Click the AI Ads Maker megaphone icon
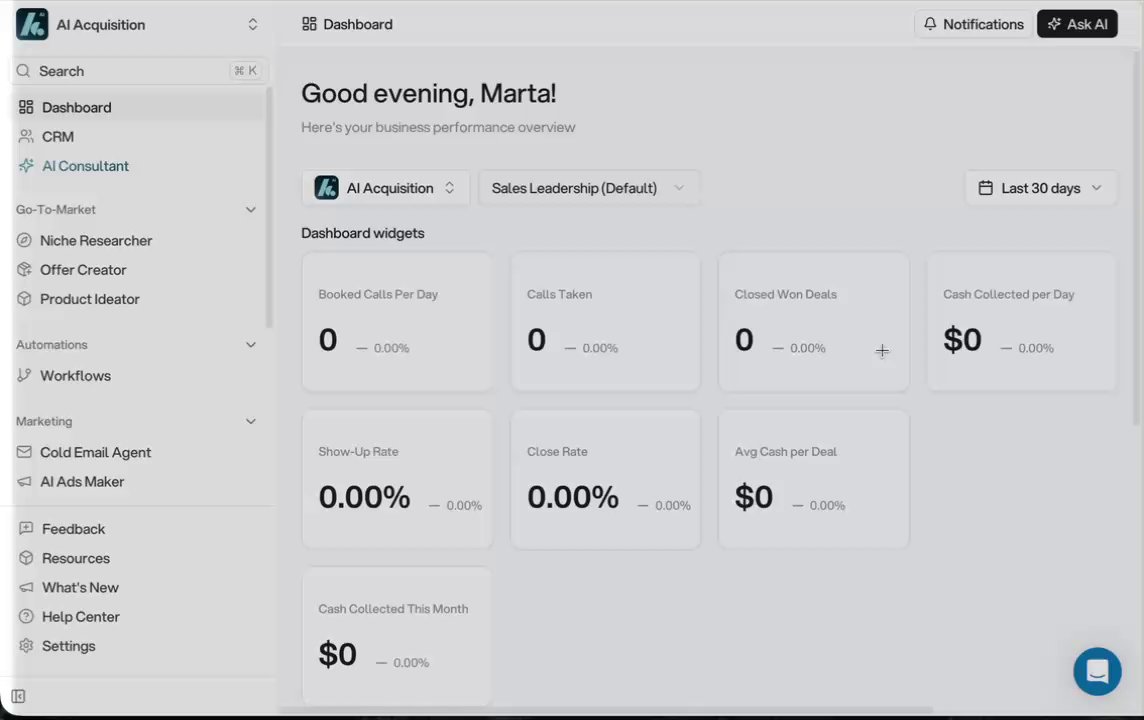This screenshot has width=1144, height=720. (x=24, y=481)
